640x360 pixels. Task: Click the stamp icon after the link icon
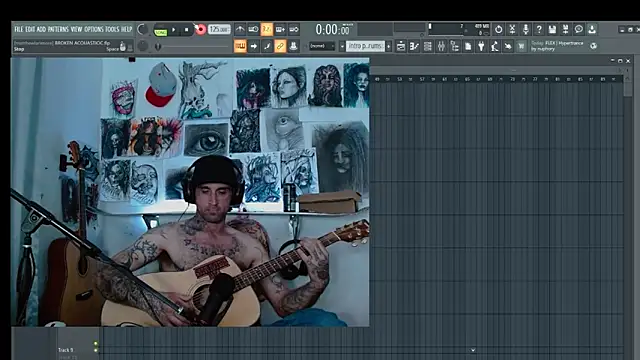click(x=293, y=46)
